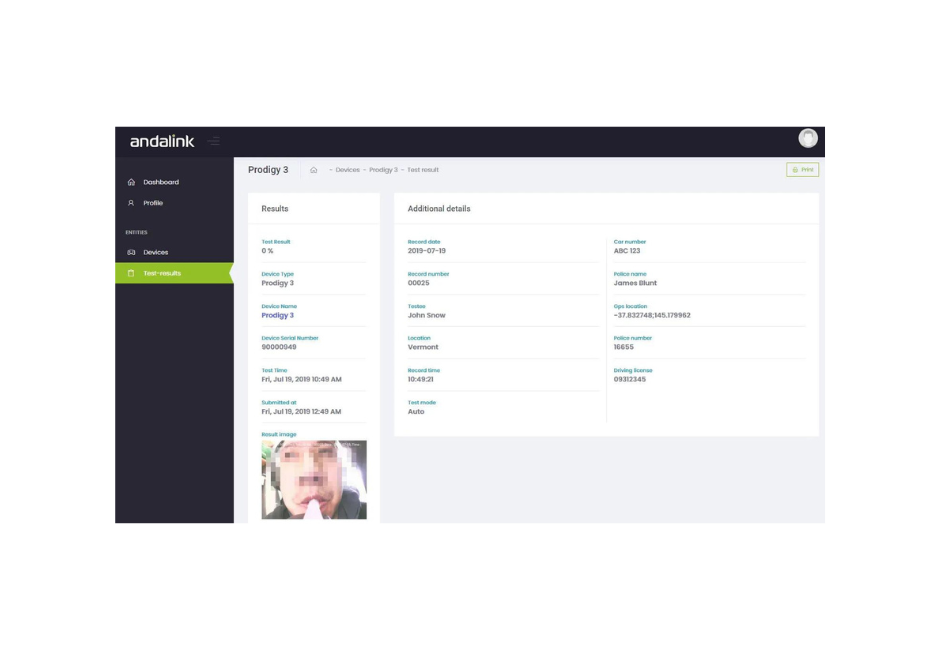The width and height of the screenshot is (940, 650).
Task: Open the blue Prodigy 3 device name link
Action: [277, 315]
